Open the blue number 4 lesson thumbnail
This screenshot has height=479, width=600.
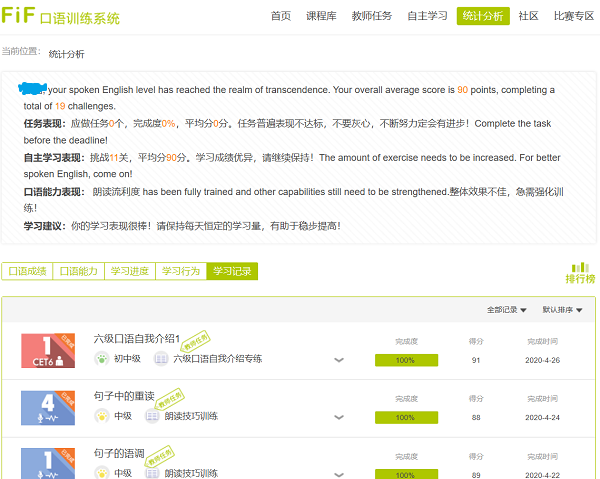pos(48,408)
